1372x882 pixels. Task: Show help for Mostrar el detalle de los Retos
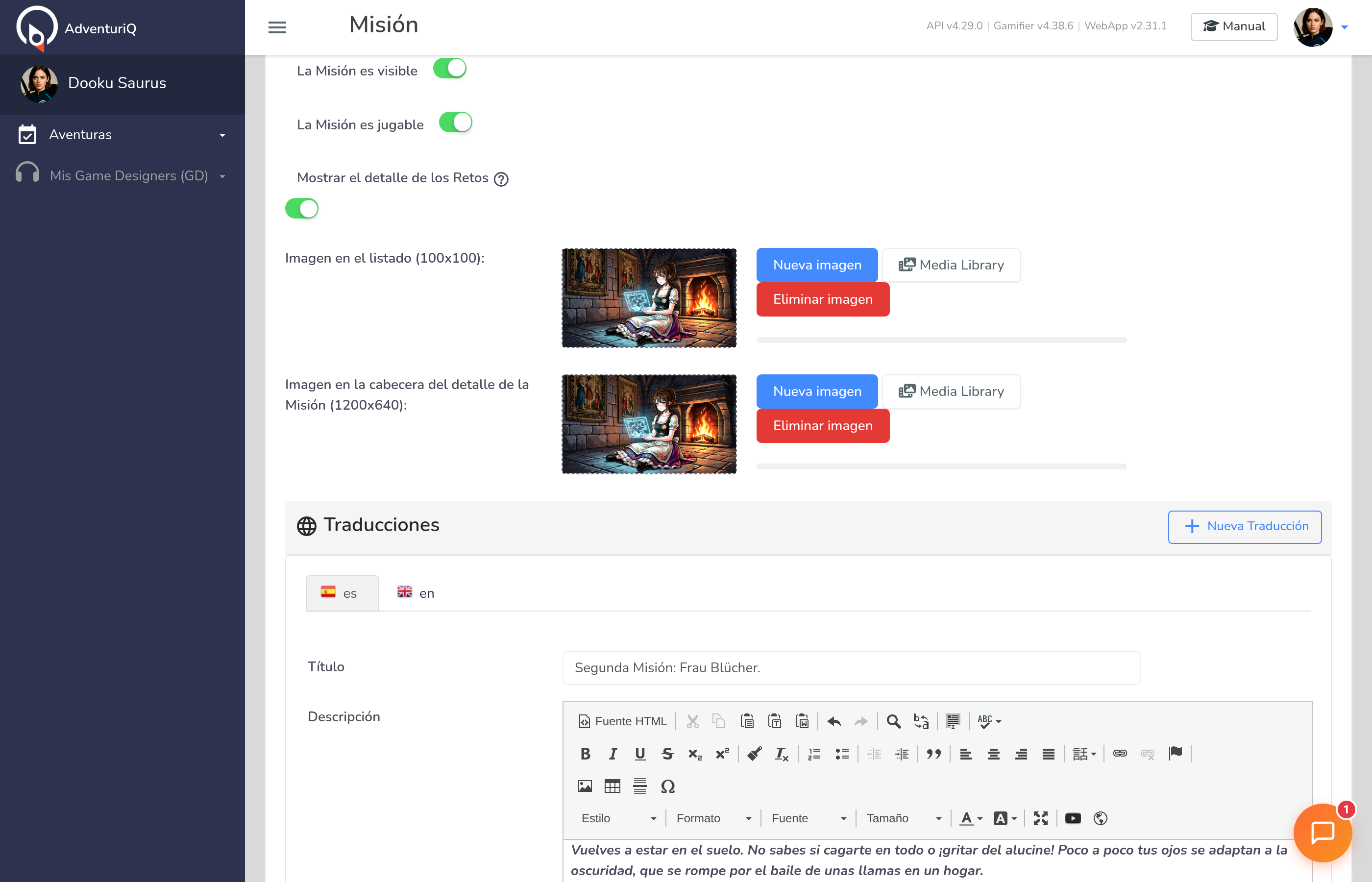click(x=501, y=179)
